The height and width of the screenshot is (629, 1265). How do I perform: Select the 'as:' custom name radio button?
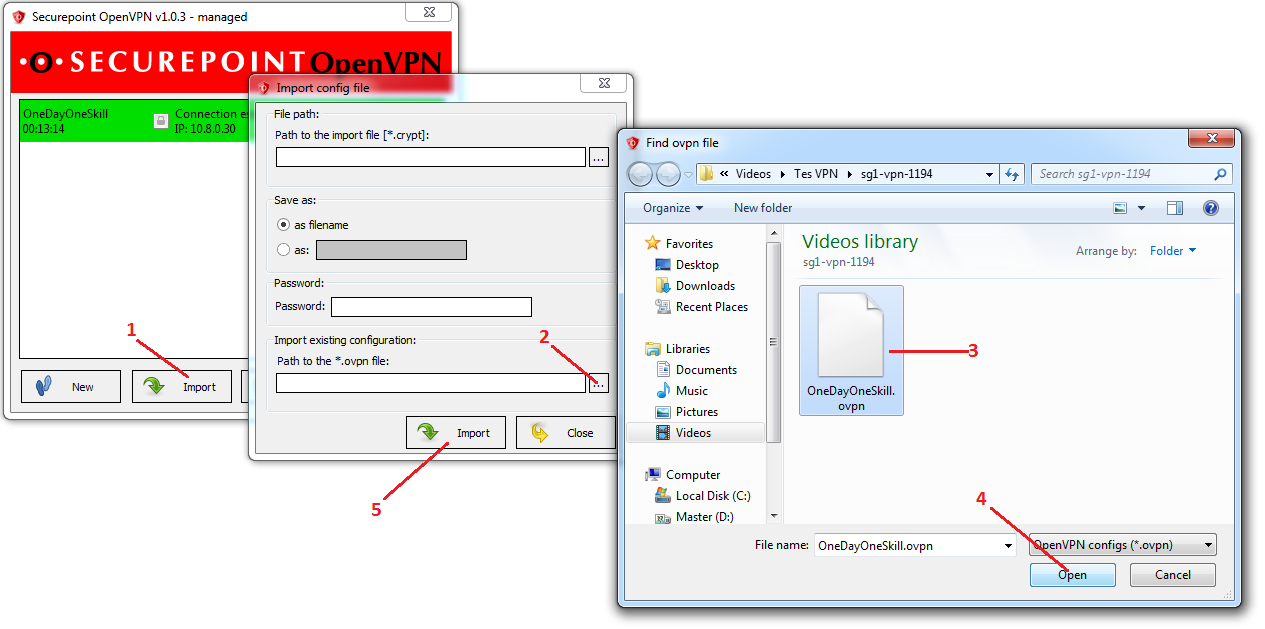coord(284,250)
